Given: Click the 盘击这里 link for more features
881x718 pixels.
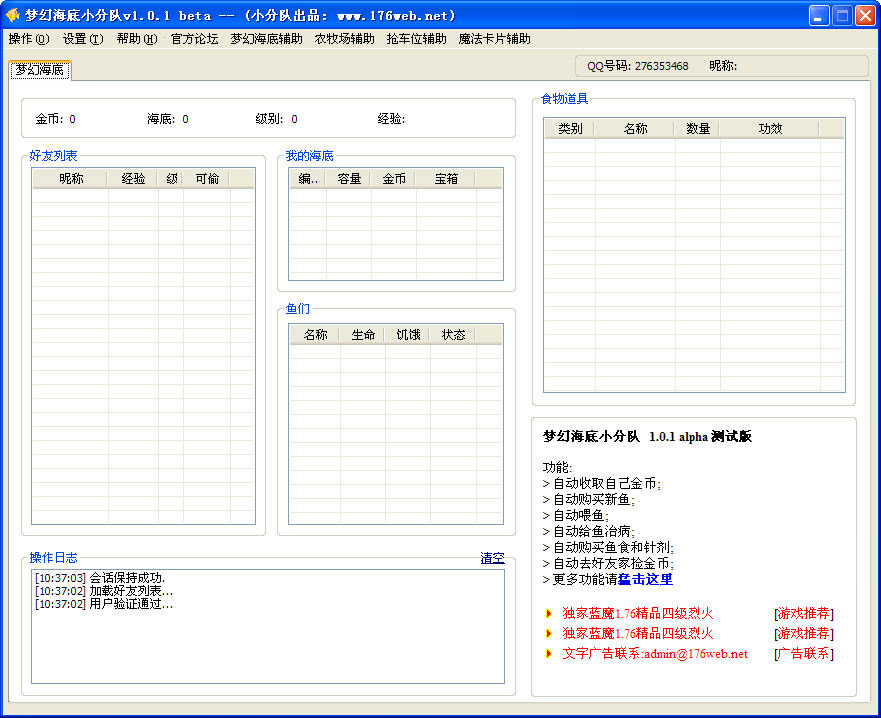Looking at the screenshot, I should point(645,579).
